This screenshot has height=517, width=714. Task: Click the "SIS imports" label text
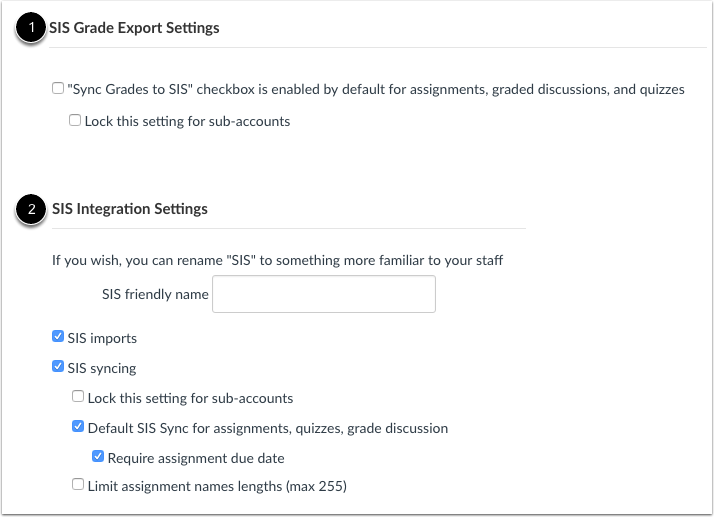coord(102,338)
